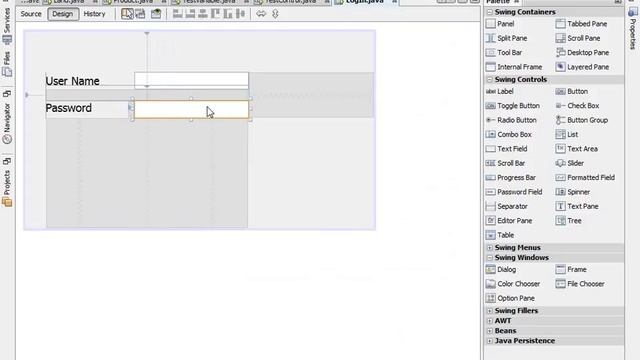Click the Center Horizontally toolbar icon

[x=203, y=14]
